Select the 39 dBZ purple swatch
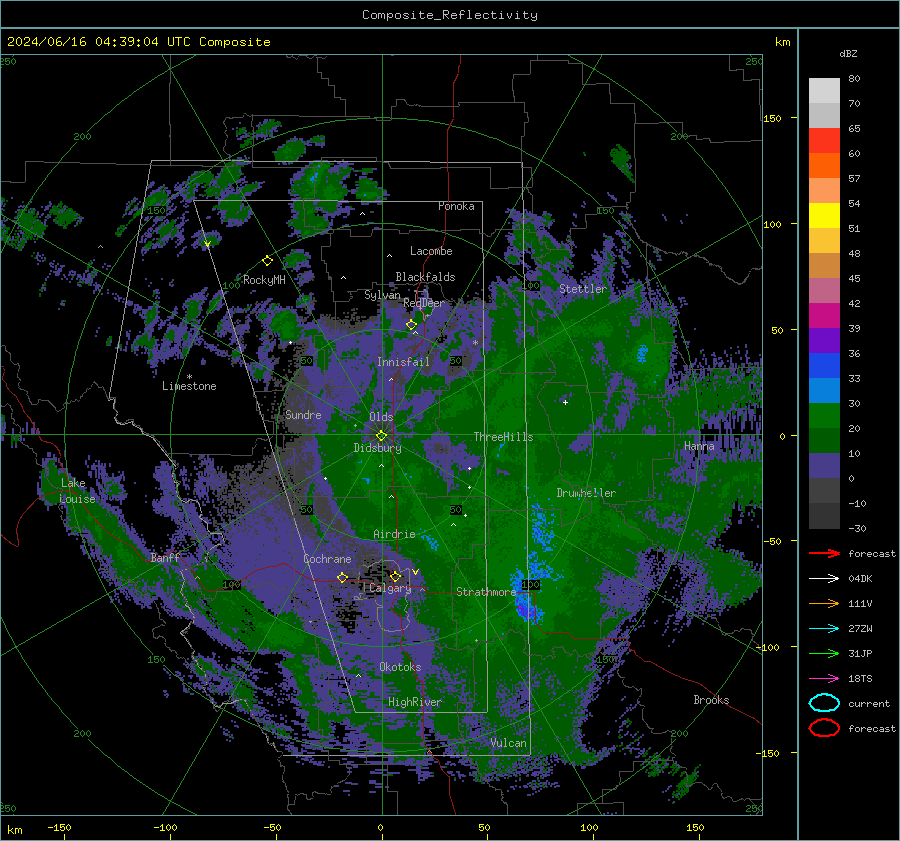The height and width of the screenshot is (841, 900). click(x=824, y=340)
